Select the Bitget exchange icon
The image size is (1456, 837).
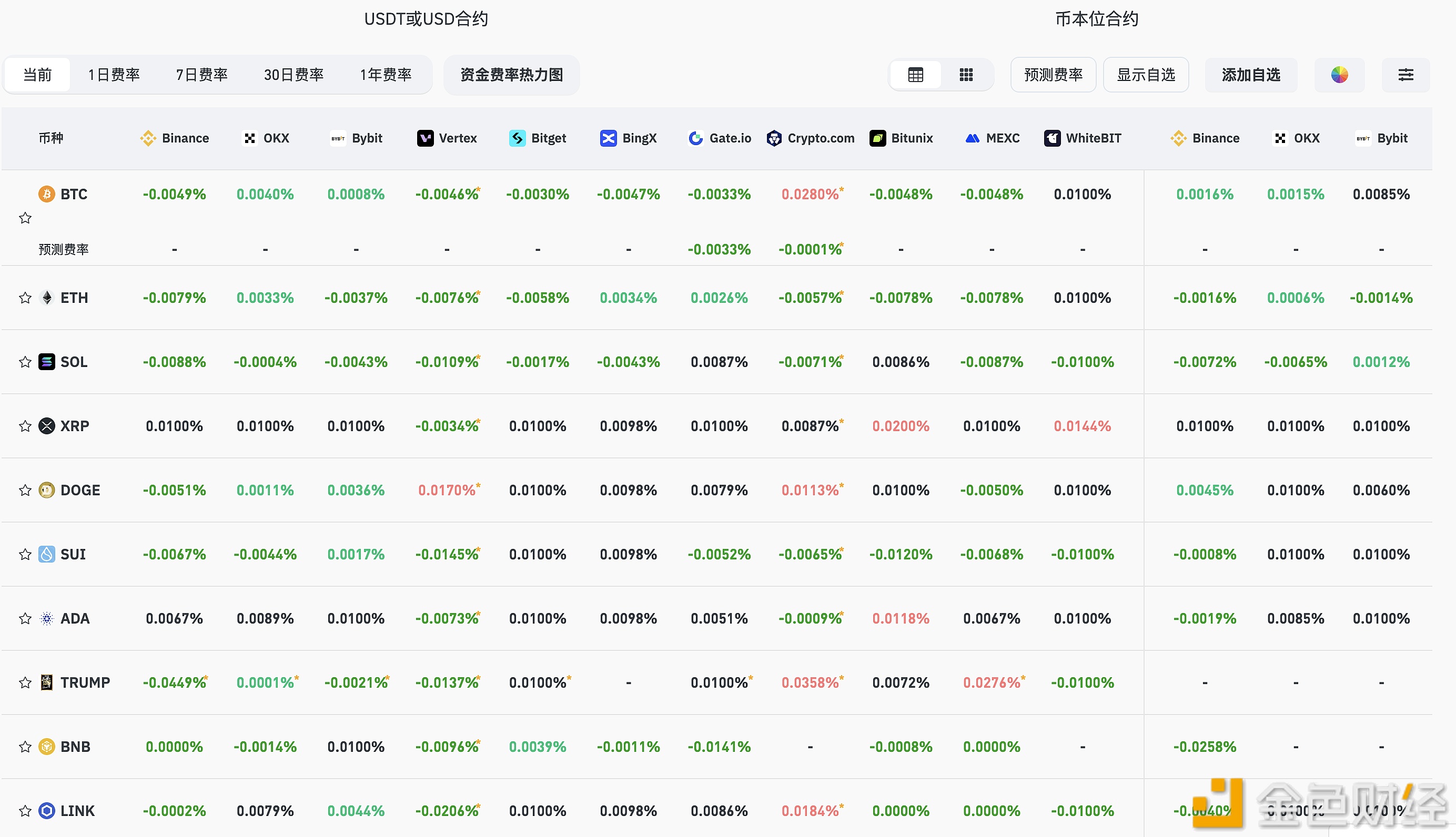click(517, 138)
